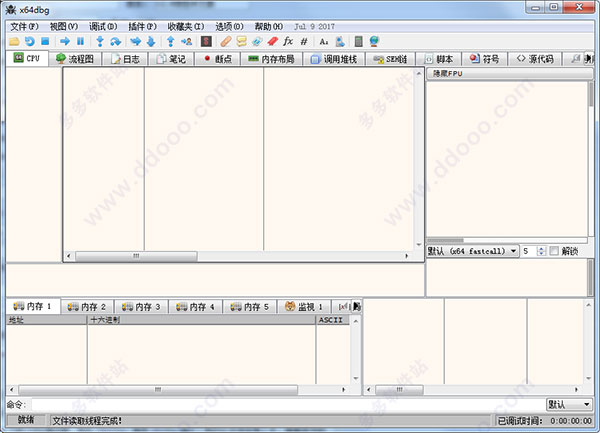600x433 pixels.
Task: Click the memory tab strip scroll arrow
Action: coord(357,306)
